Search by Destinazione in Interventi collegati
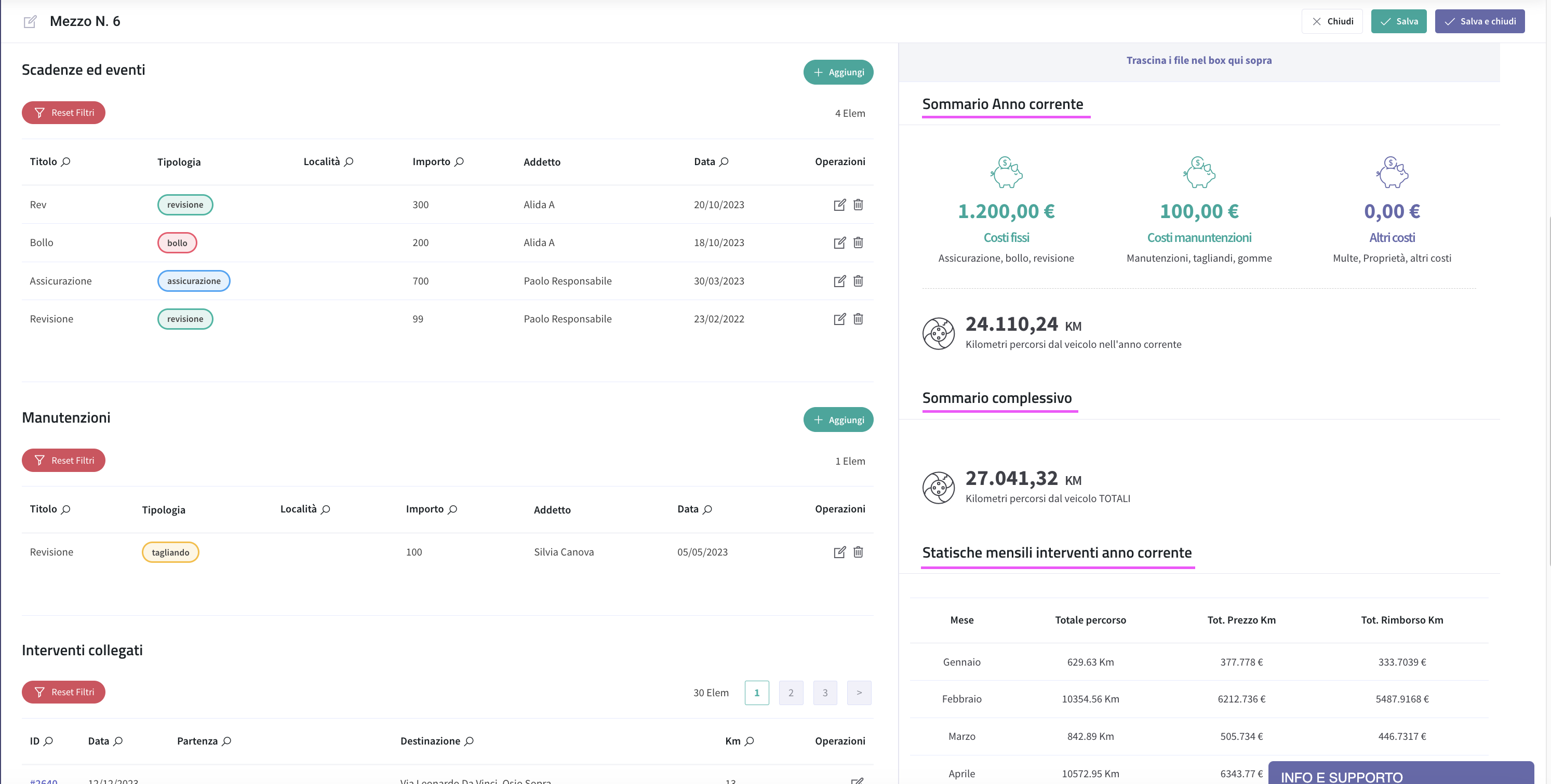Viewport: 1551px width, 784px height. coord(469,741)
